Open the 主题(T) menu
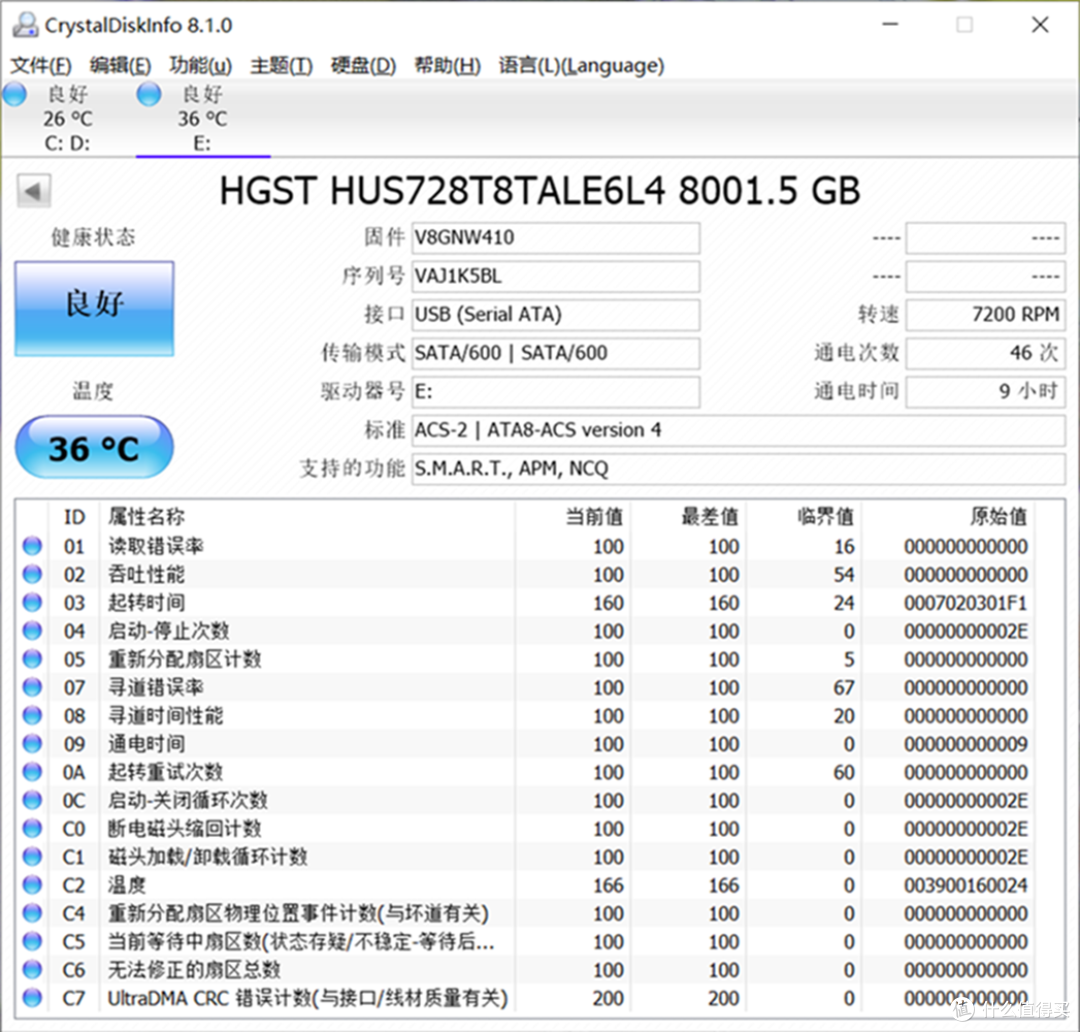The width and height of the screenshot is (1080, 1032). pos(281,65)
